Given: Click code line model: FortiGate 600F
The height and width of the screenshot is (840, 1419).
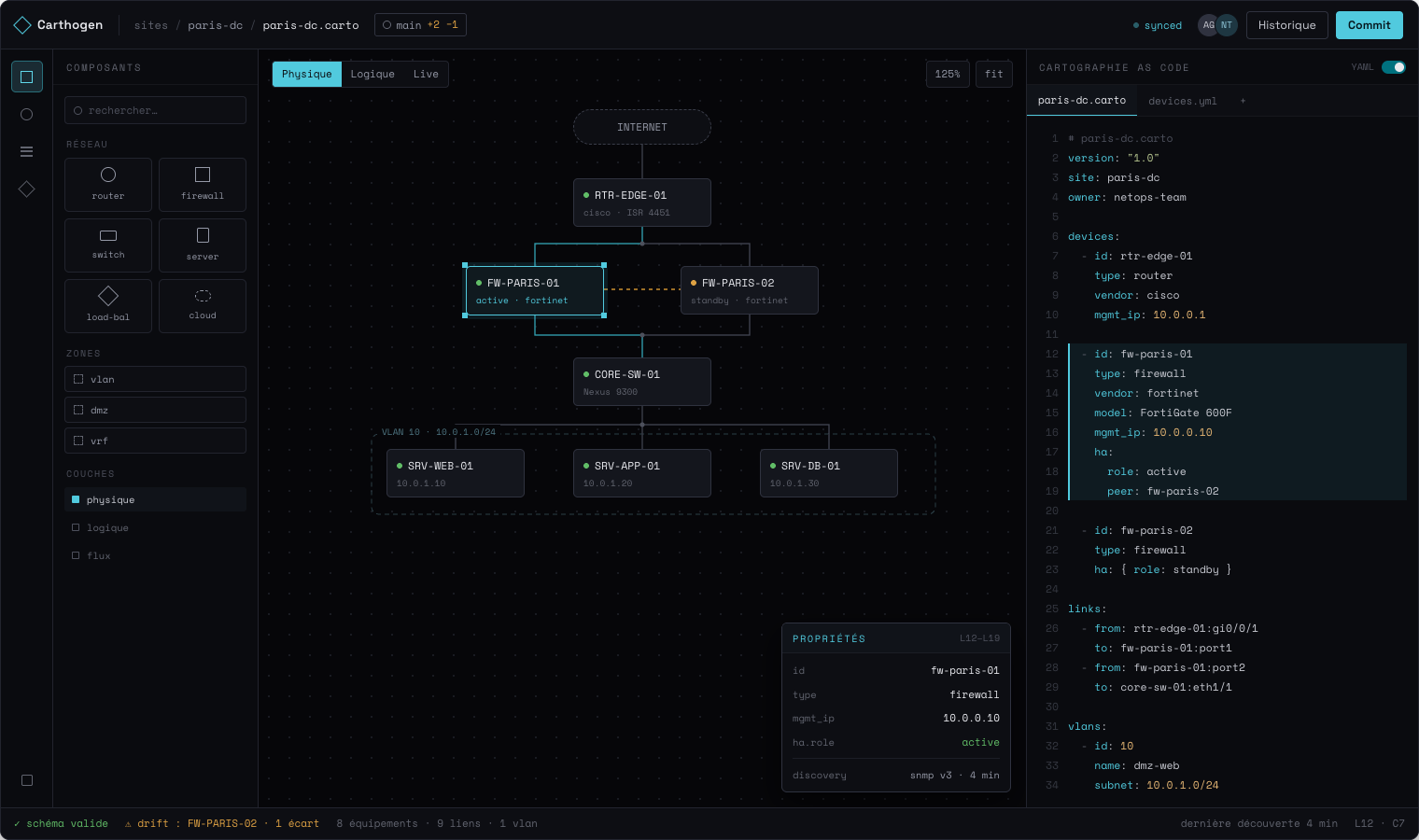Looking at the screenshot, I should tap(1163, 413).
